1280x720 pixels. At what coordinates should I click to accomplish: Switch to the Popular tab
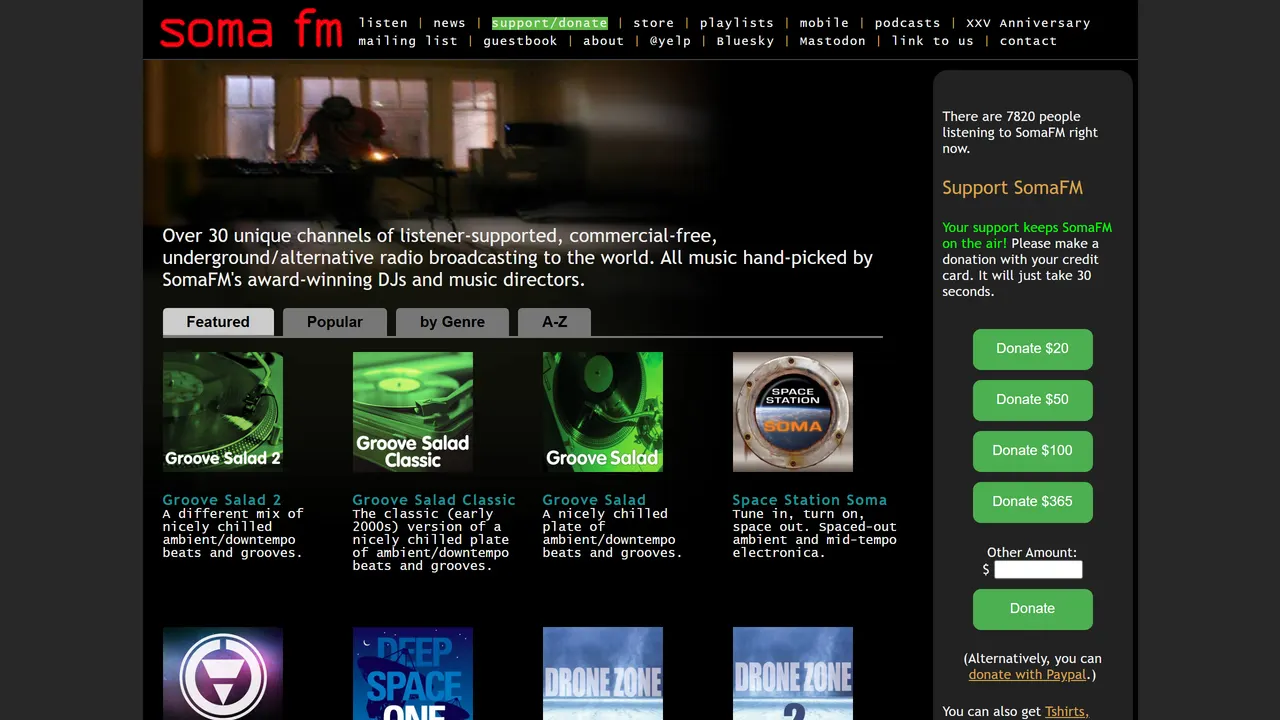point(335,322)
